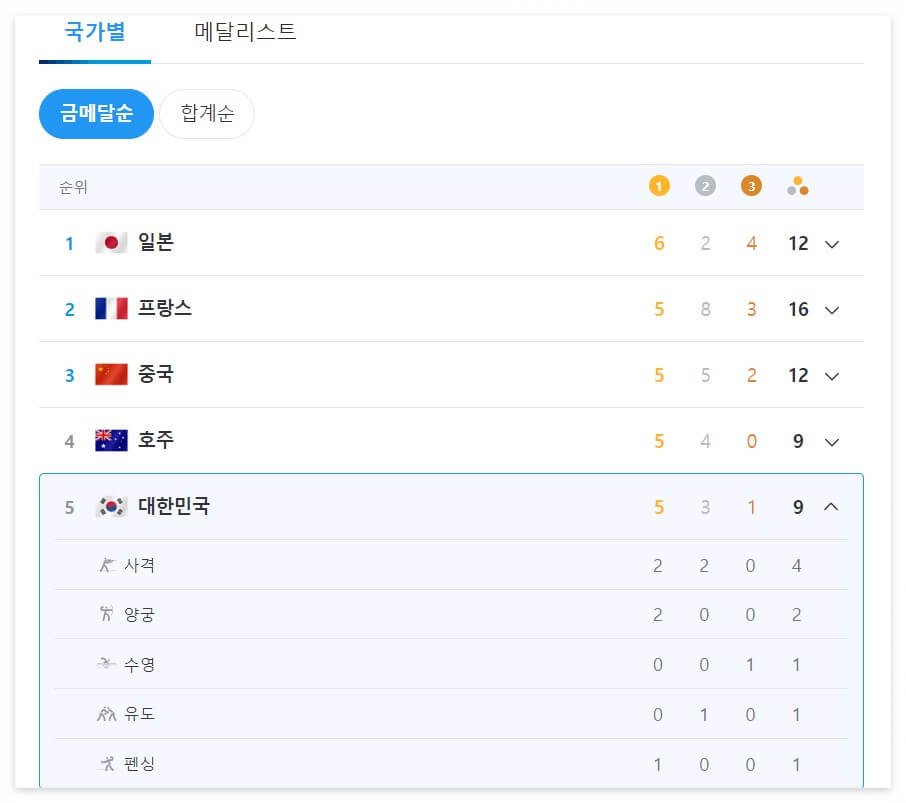Click the silver medal column header icon

(x=704, y=185)
